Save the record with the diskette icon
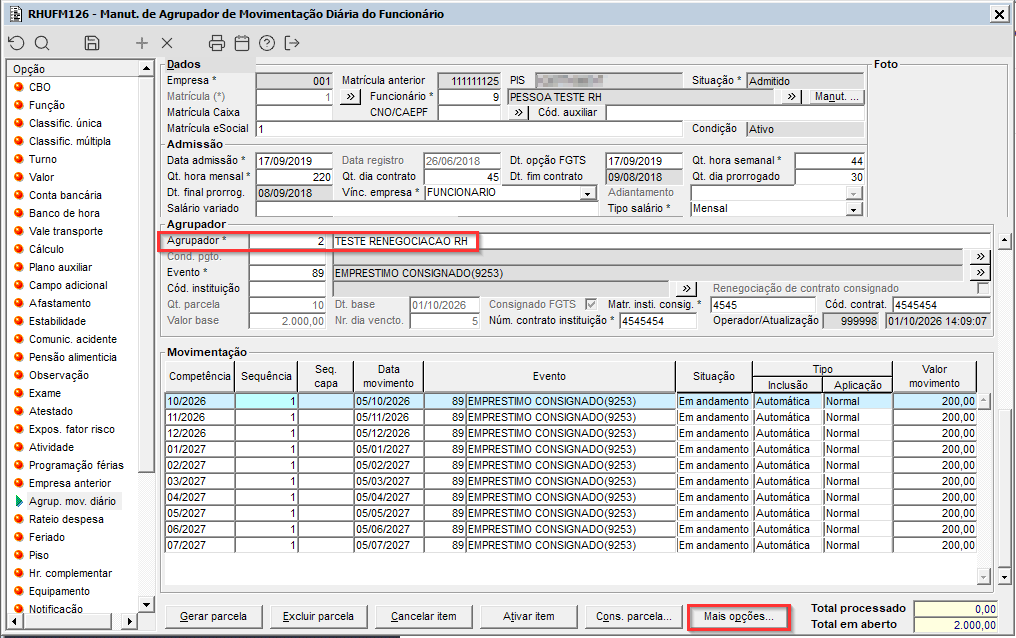 (92, 43)
